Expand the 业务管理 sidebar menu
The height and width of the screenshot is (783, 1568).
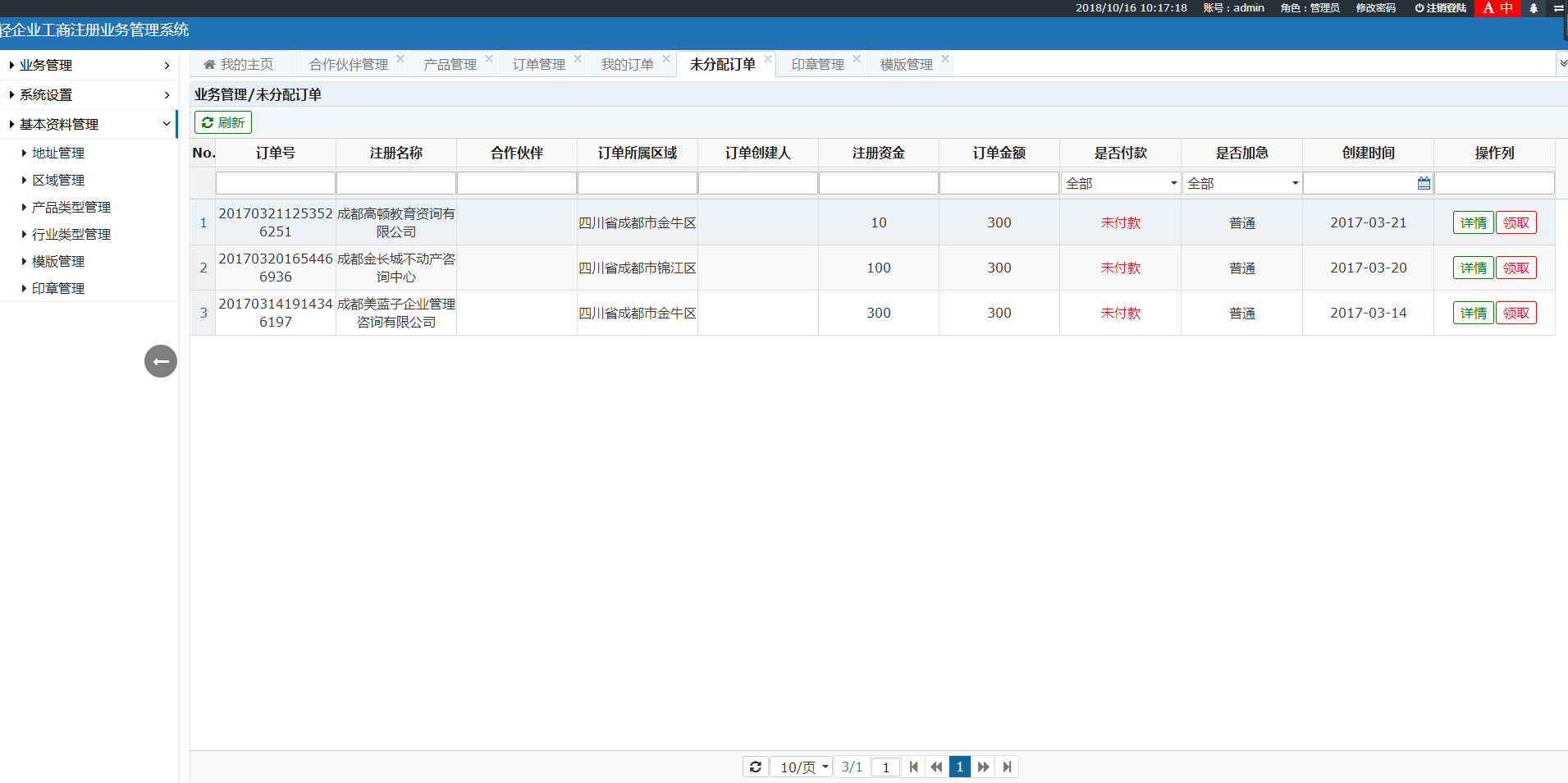tap(89, 65)
